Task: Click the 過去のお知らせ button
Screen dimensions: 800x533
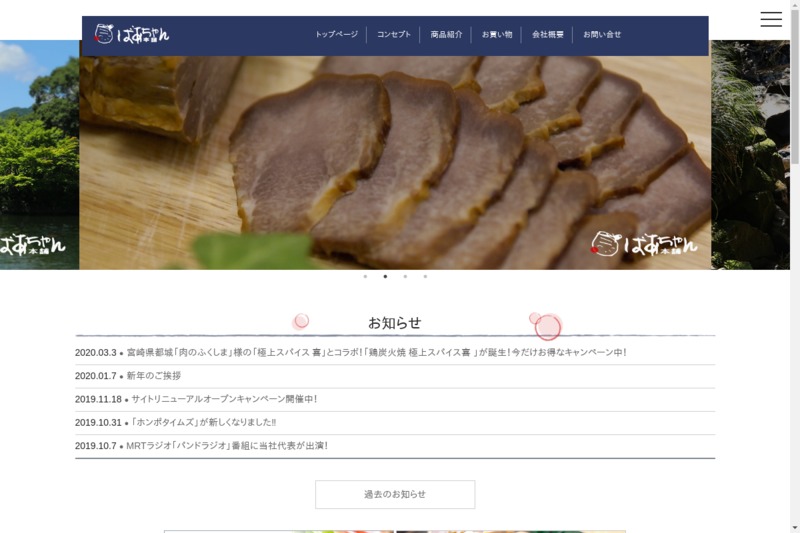Action: (x=395, y=494)
